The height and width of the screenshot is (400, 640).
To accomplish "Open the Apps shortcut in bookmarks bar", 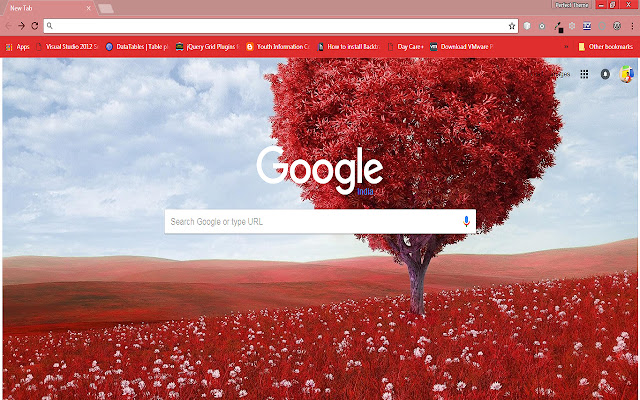I will [x=18, y=47].
